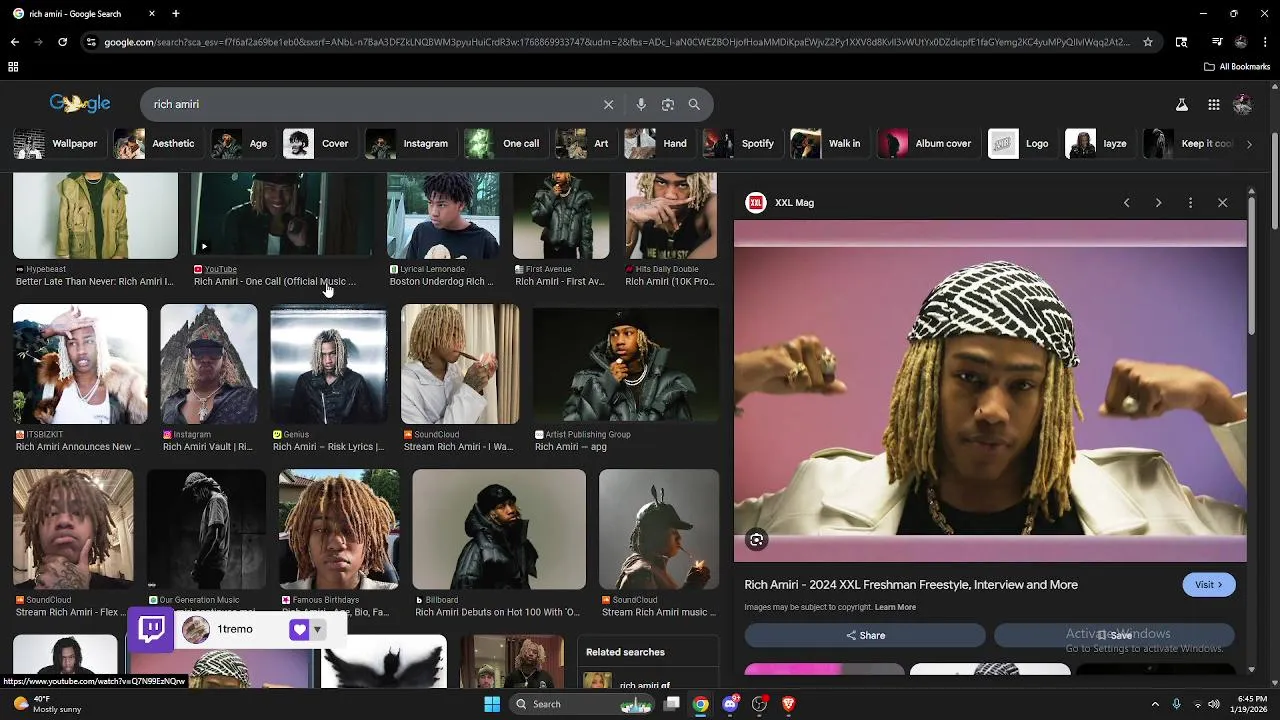Open Famous Birthdays thumbnail
The height and width of the screenshot is (720, 1280).
pos(339,529)
